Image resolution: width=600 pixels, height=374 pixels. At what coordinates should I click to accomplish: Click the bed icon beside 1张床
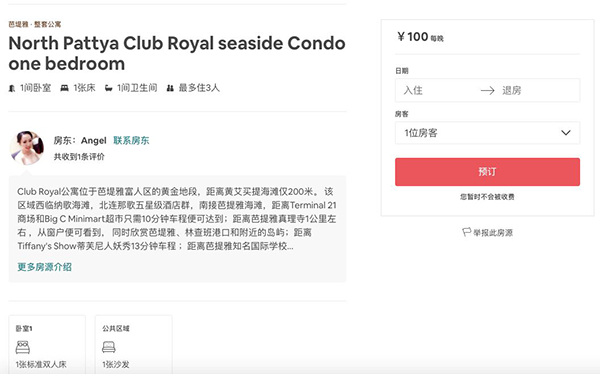tap(65, 88)
